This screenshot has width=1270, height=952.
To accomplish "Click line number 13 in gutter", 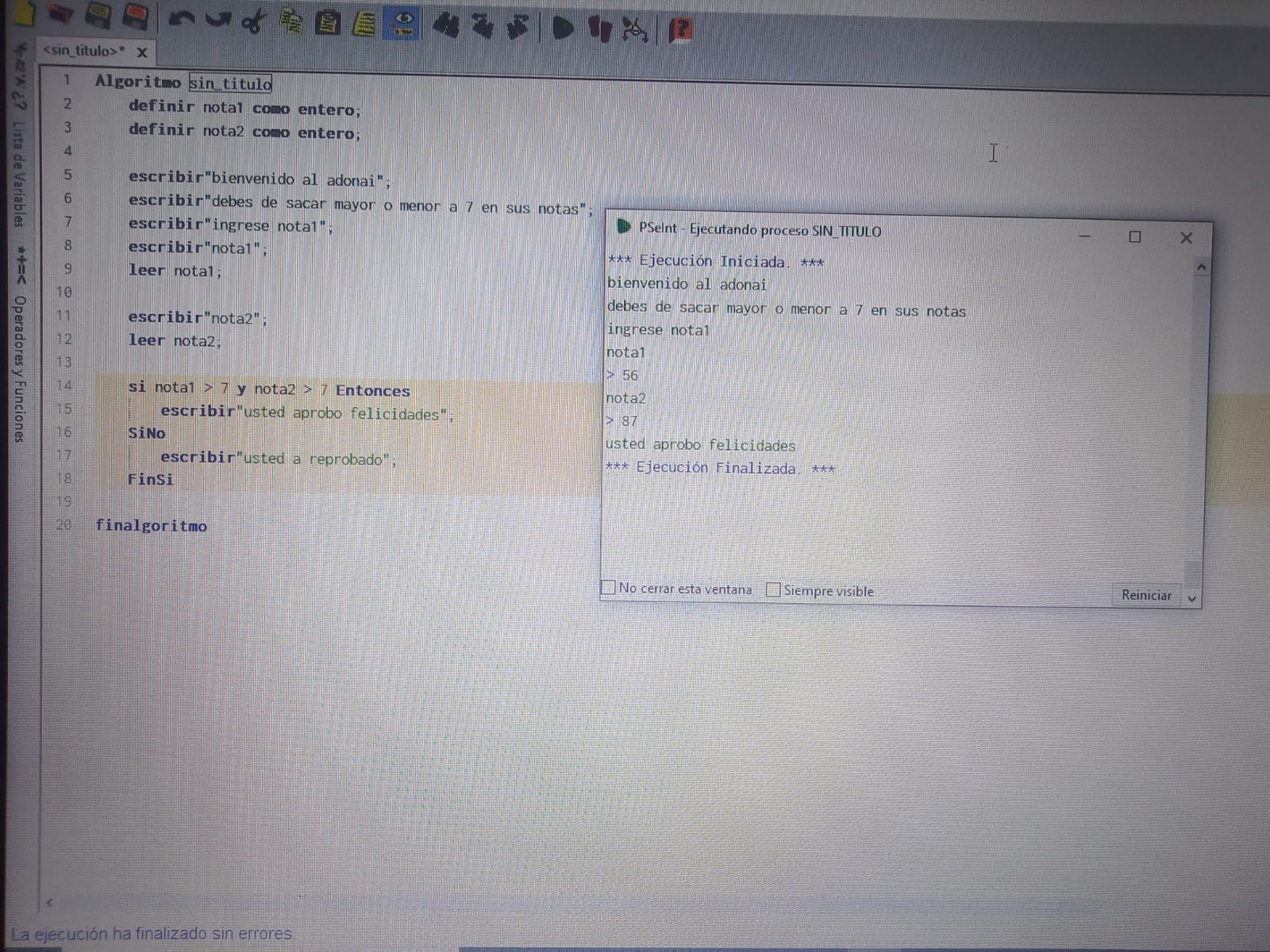I will [x=63, y=362].
